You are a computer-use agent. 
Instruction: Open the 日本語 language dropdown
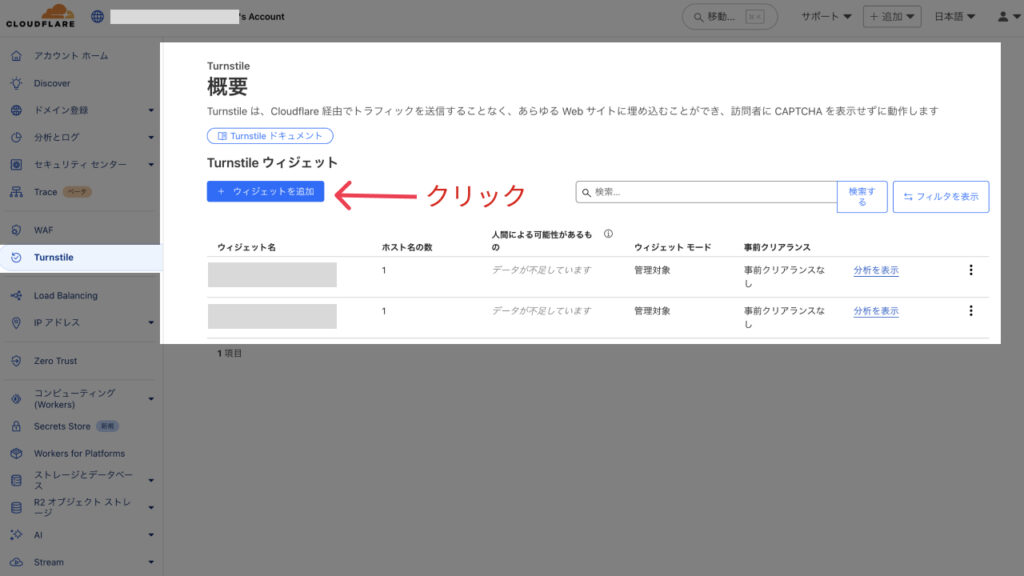954,16
